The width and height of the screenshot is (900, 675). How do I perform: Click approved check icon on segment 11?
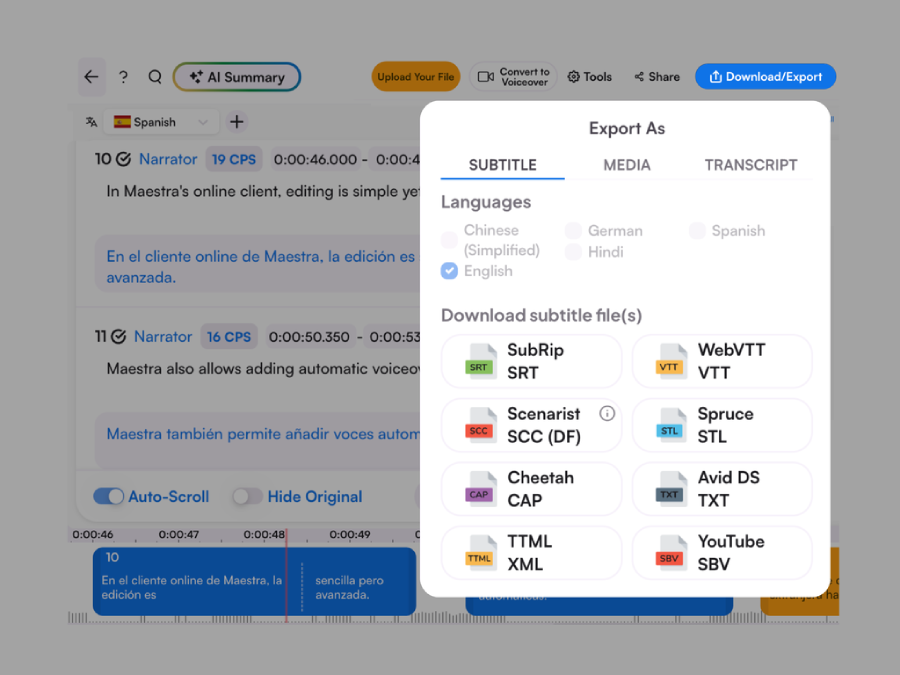coord(118,336)
